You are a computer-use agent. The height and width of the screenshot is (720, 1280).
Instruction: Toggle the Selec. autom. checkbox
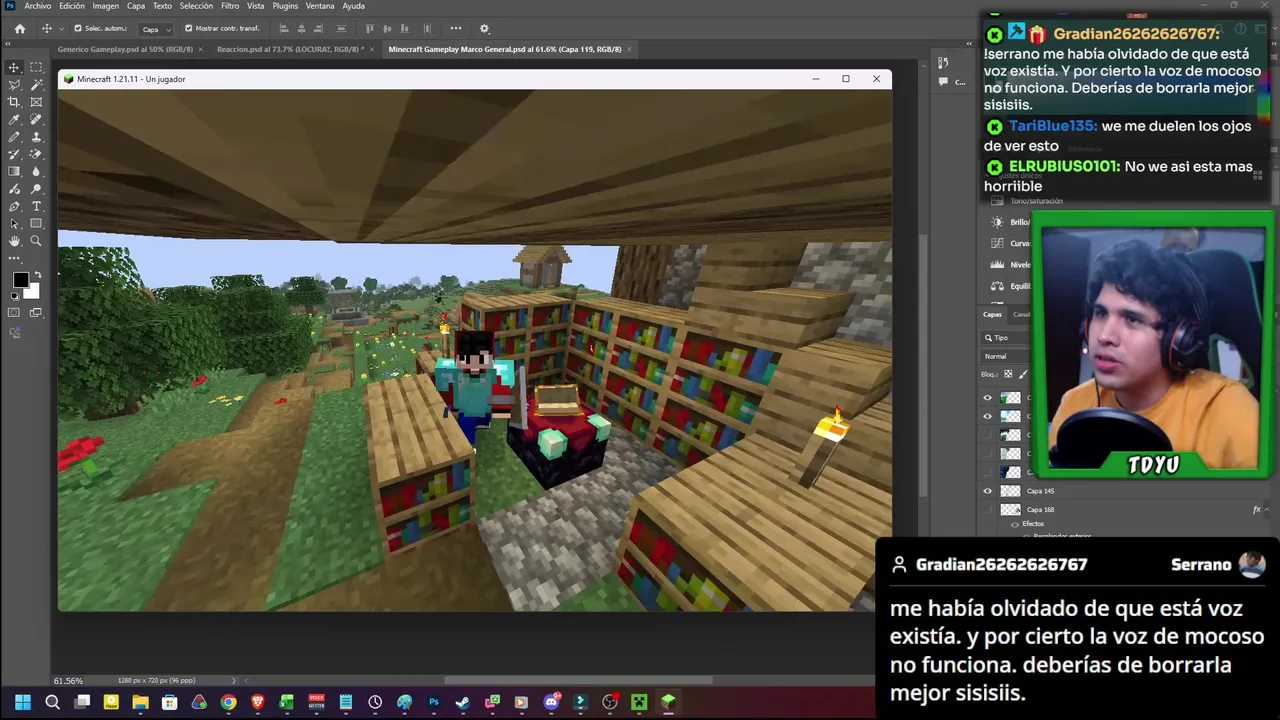pos(77,29)
